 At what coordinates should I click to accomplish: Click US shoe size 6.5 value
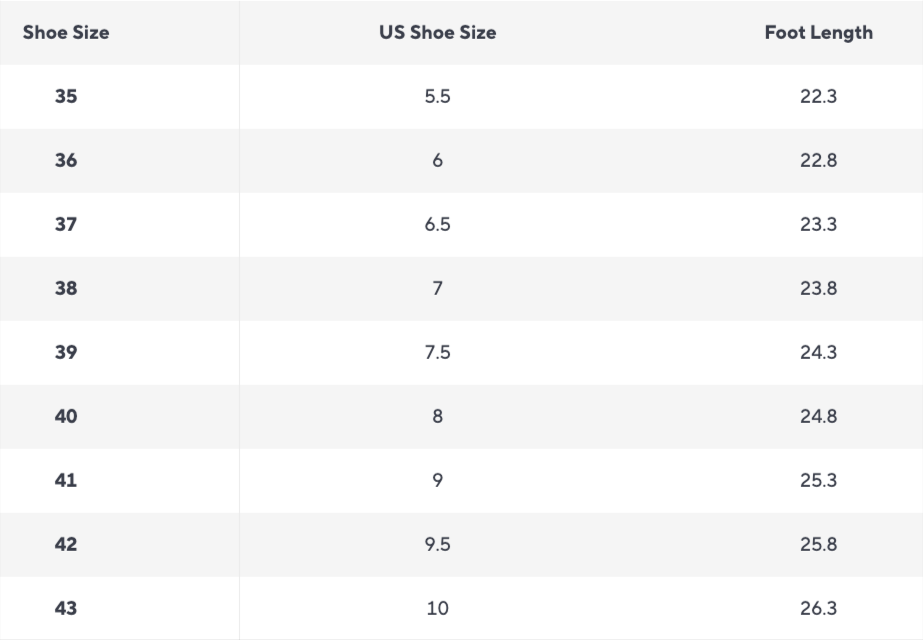[437, 224]
